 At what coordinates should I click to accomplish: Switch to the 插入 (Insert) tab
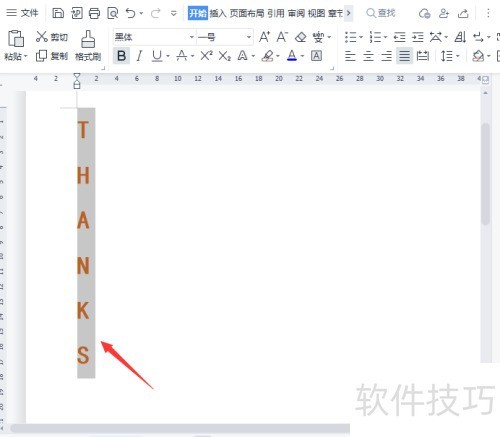(218, 13)
